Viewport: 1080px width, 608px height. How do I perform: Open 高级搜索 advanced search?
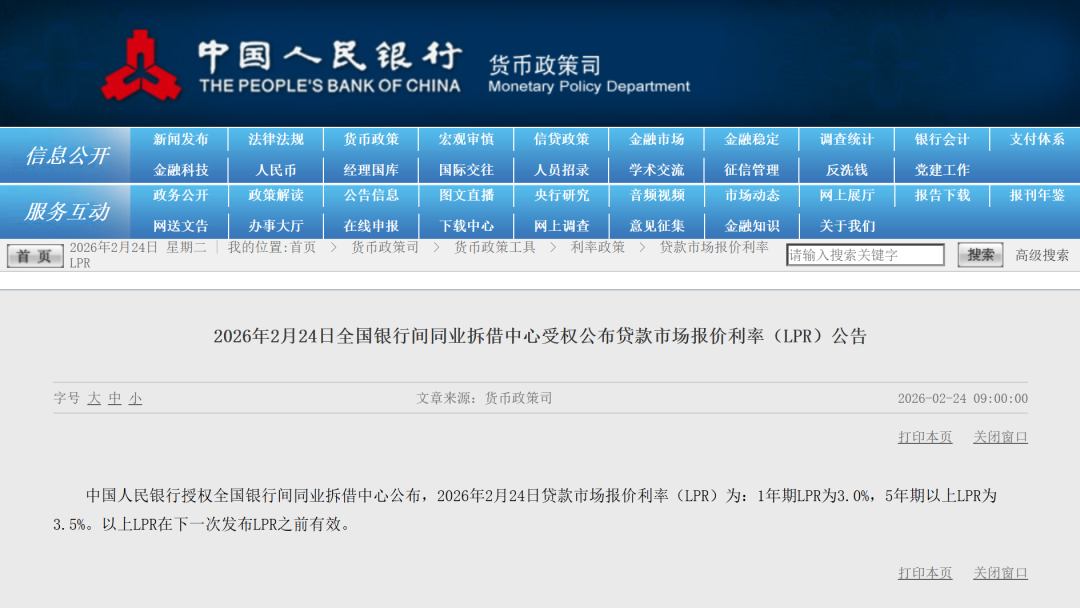(1041, 255)
